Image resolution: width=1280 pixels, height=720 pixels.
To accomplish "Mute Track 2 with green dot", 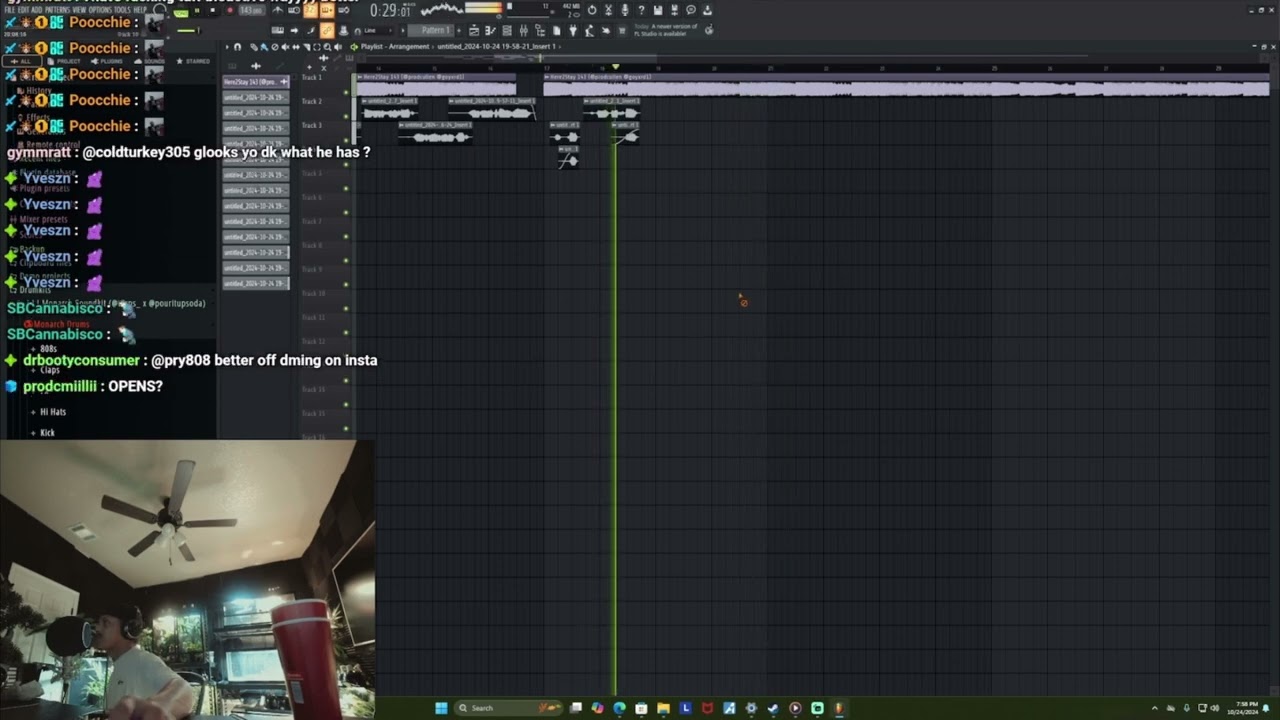I will point(346,117).
